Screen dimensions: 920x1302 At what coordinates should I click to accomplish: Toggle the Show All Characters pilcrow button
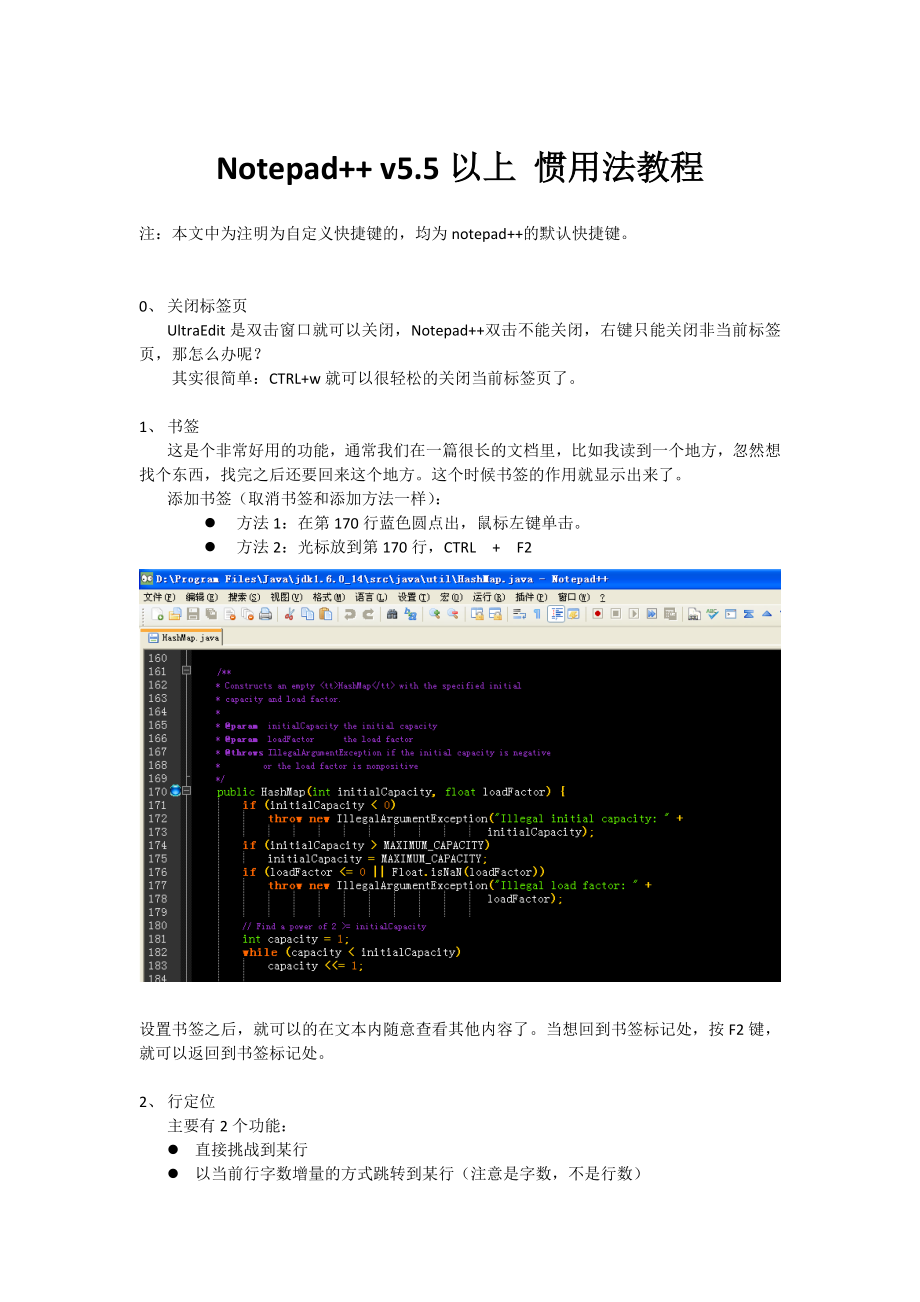[537, 614]
